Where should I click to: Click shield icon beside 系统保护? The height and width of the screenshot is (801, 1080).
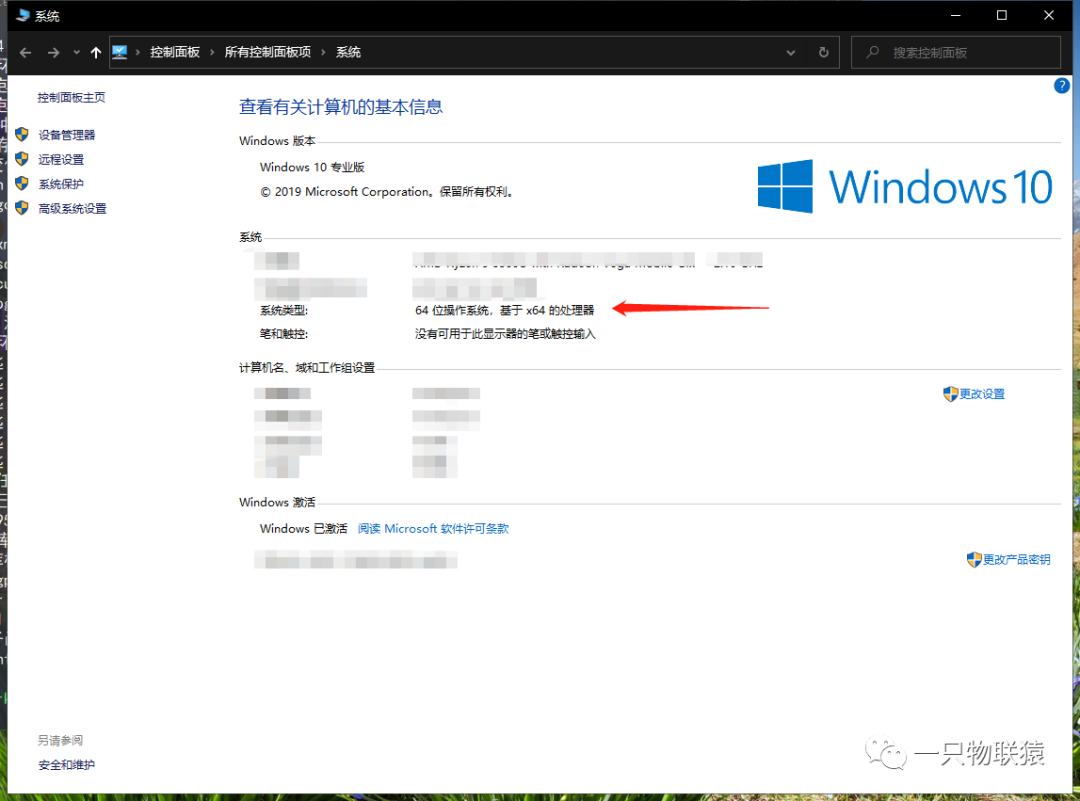(x=22, y=183)
